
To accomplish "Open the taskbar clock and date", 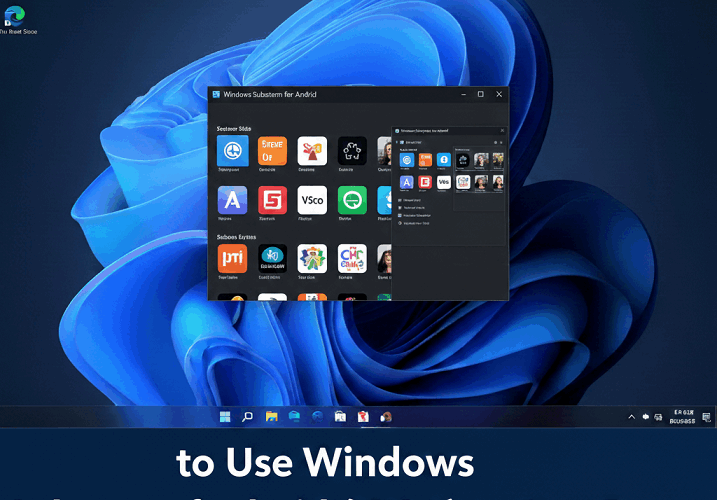I will [x=682, y=417].
